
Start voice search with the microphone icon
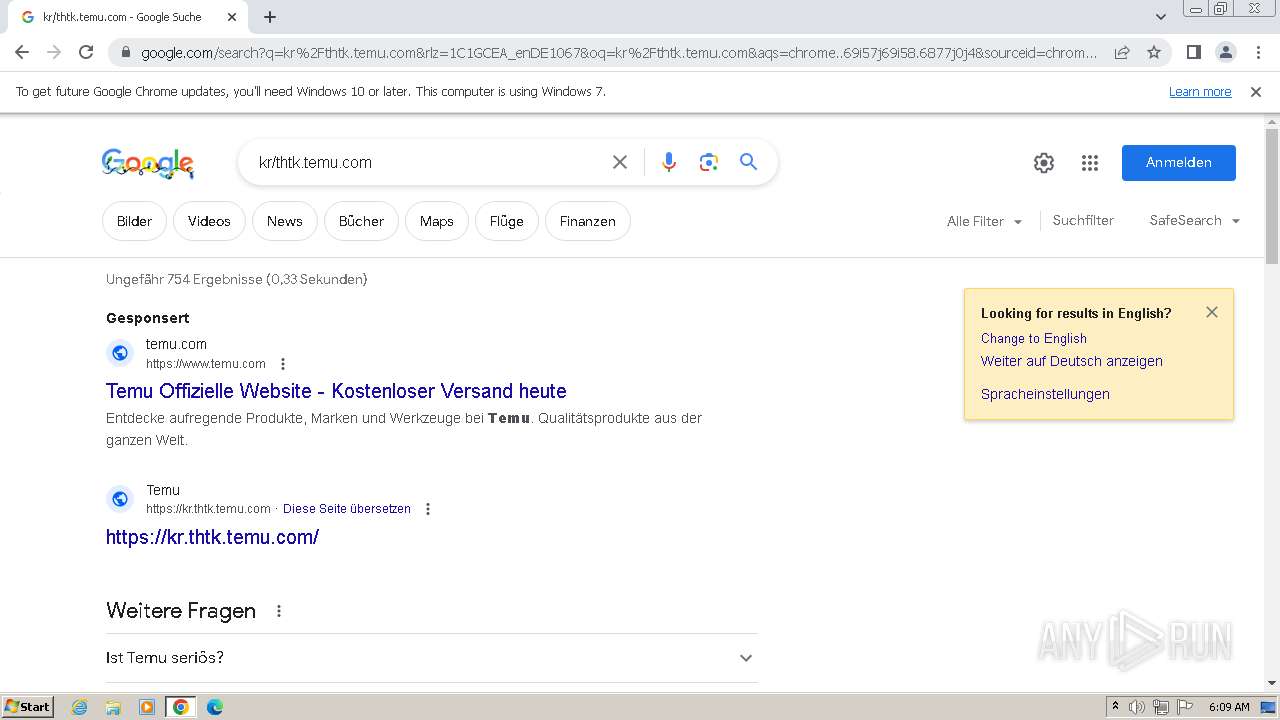(x=669, y=162)
